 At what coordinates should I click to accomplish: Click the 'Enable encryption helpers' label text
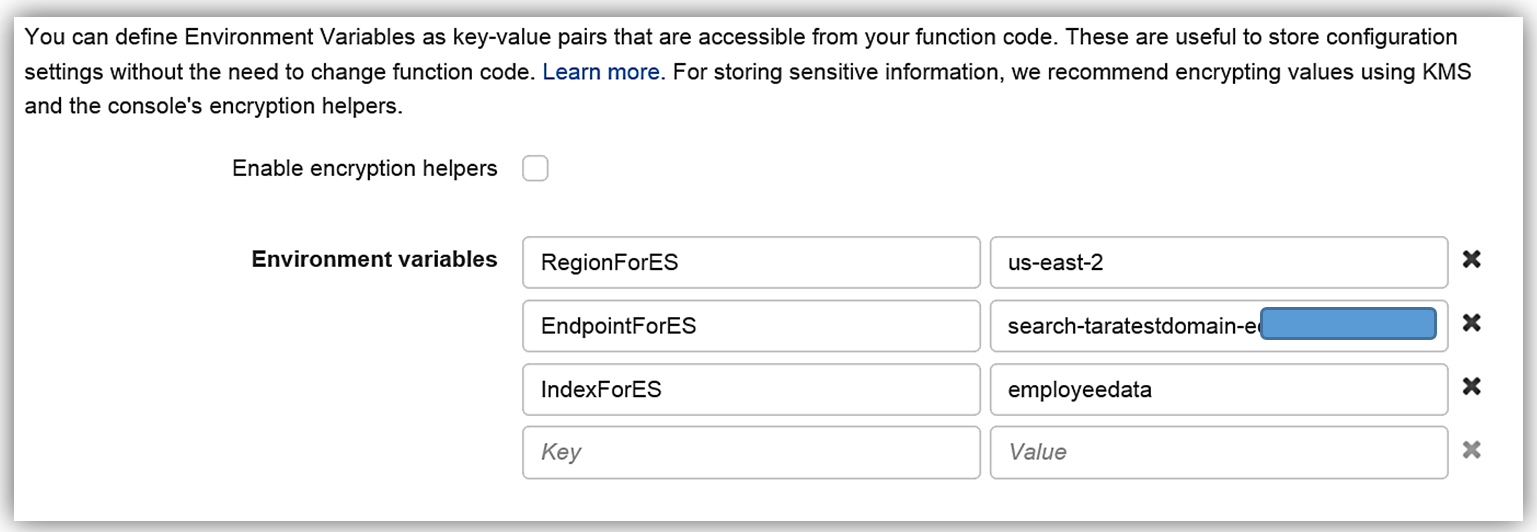[364, 169]
